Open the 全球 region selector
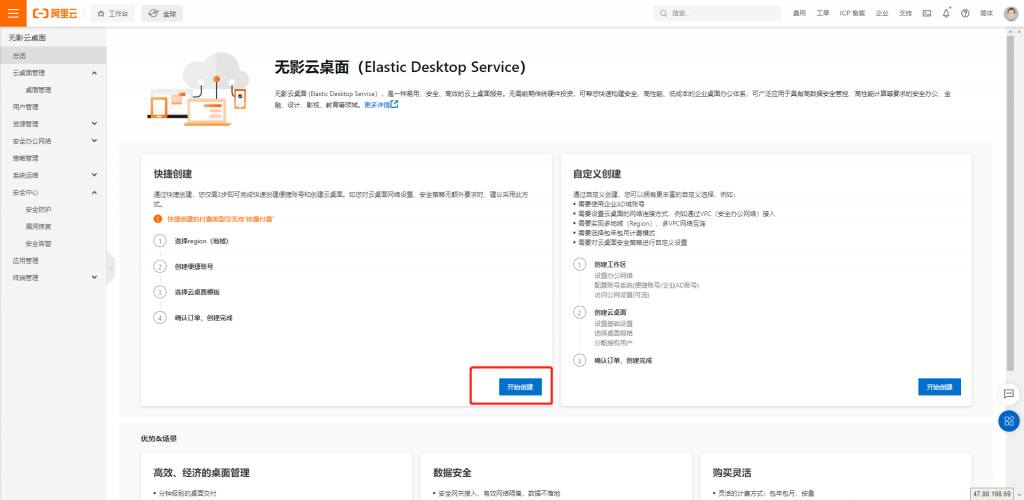Viewport: 1024px width, 500px height. point(162,13)
